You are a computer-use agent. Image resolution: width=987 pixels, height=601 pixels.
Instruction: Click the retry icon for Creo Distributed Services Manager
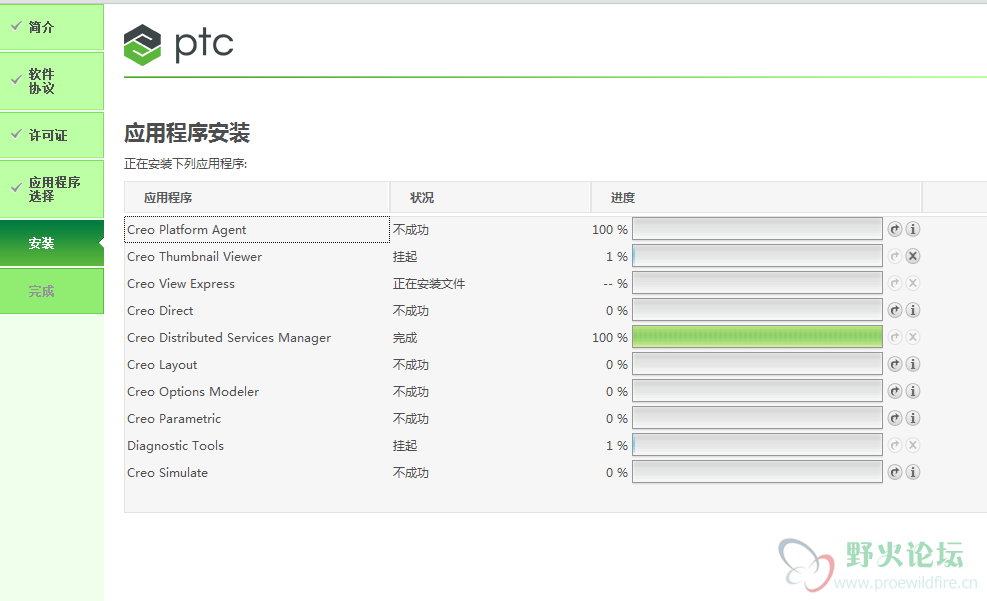tap(894, 337)
